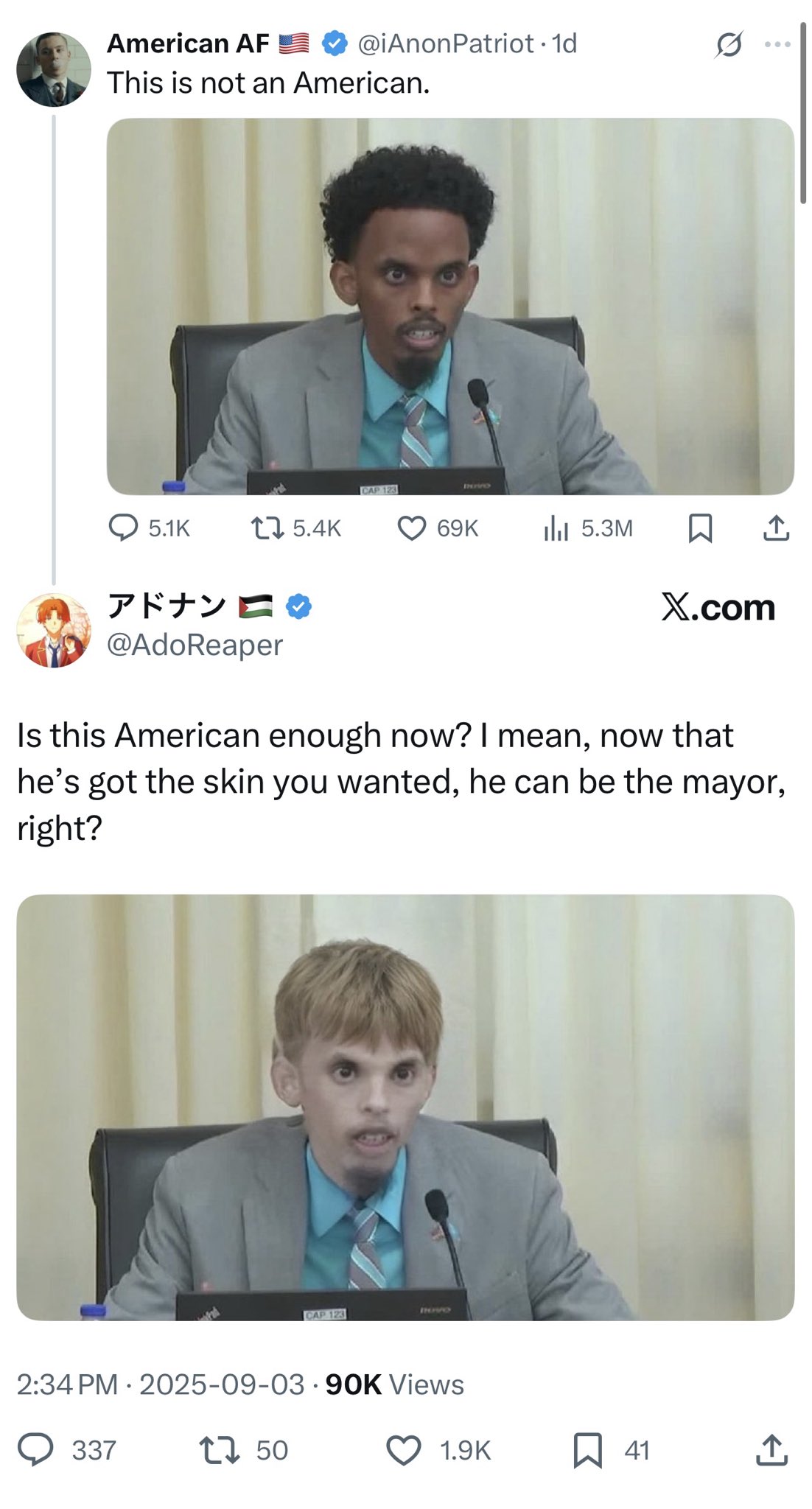Like the original post with 69K likes
Viewport: 812px width, 1509px height.
(x=412, y=528)
